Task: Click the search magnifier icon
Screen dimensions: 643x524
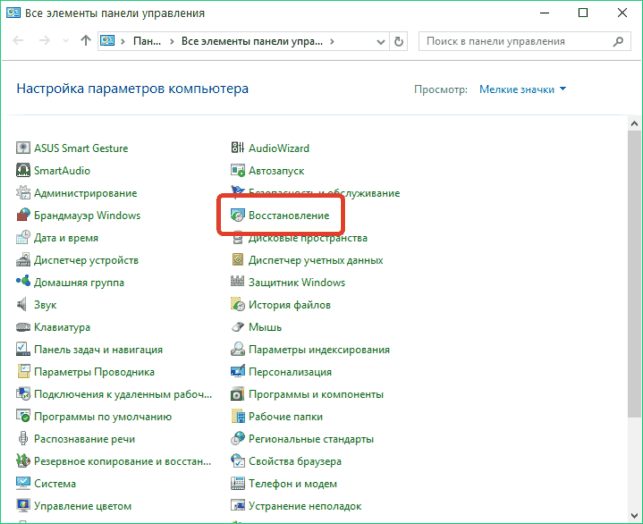Action: coord(618,41)
